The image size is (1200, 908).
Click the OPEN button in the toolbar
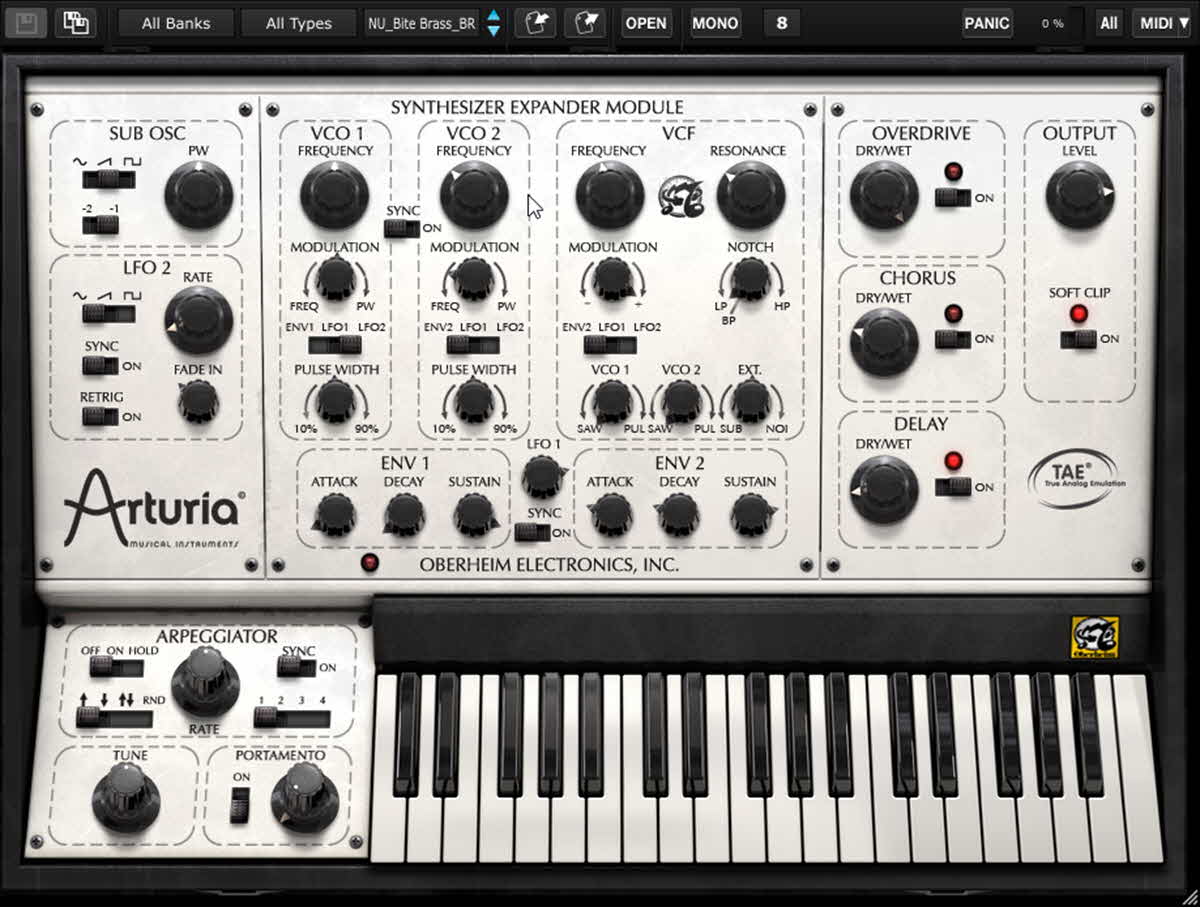[x=645, y=23]
